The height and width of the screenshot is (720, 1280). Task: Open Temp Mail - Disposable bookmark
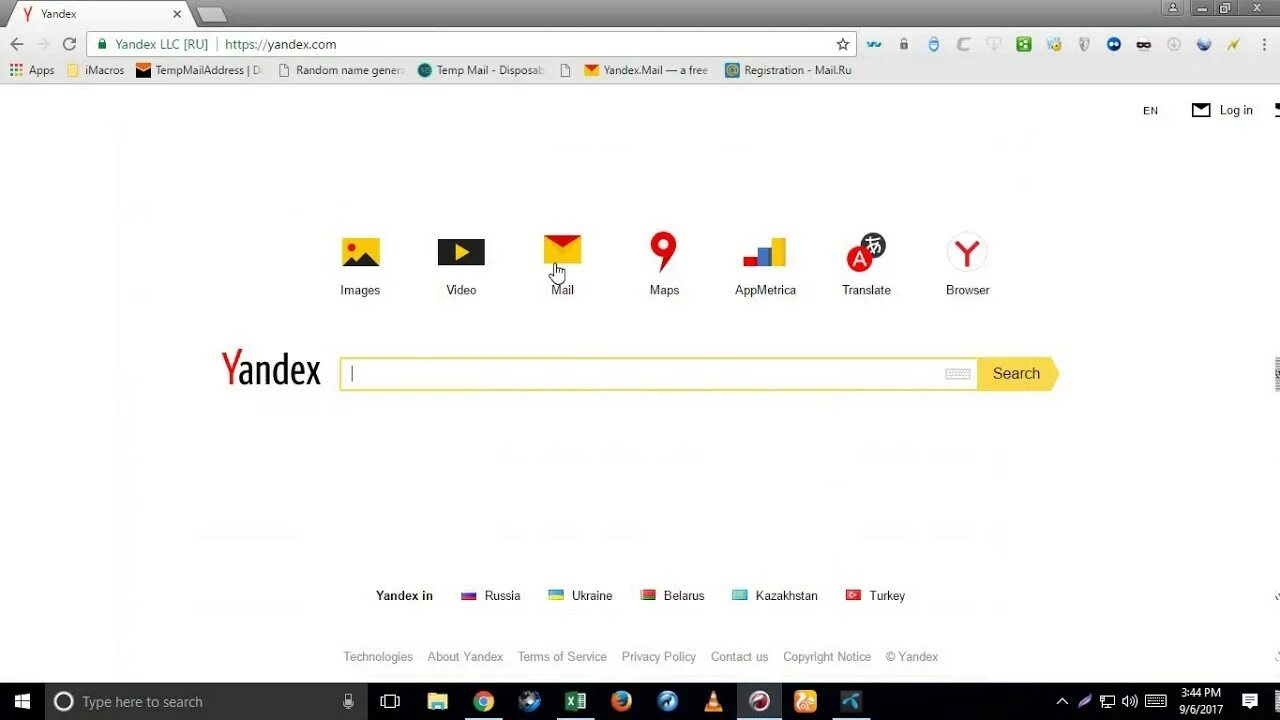coord(481,70)
